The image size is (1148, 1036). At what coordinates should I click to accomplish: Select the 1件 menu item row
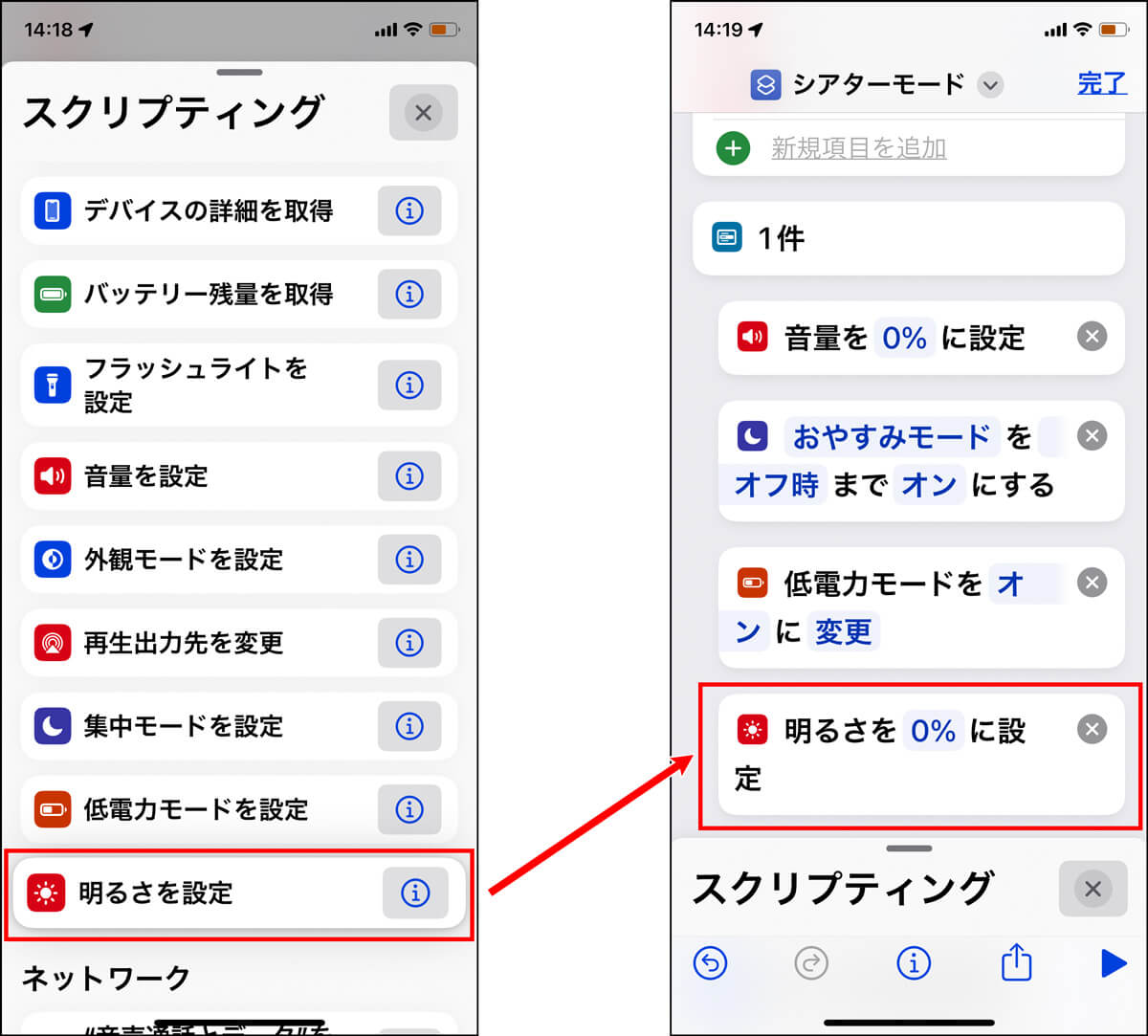909,238
